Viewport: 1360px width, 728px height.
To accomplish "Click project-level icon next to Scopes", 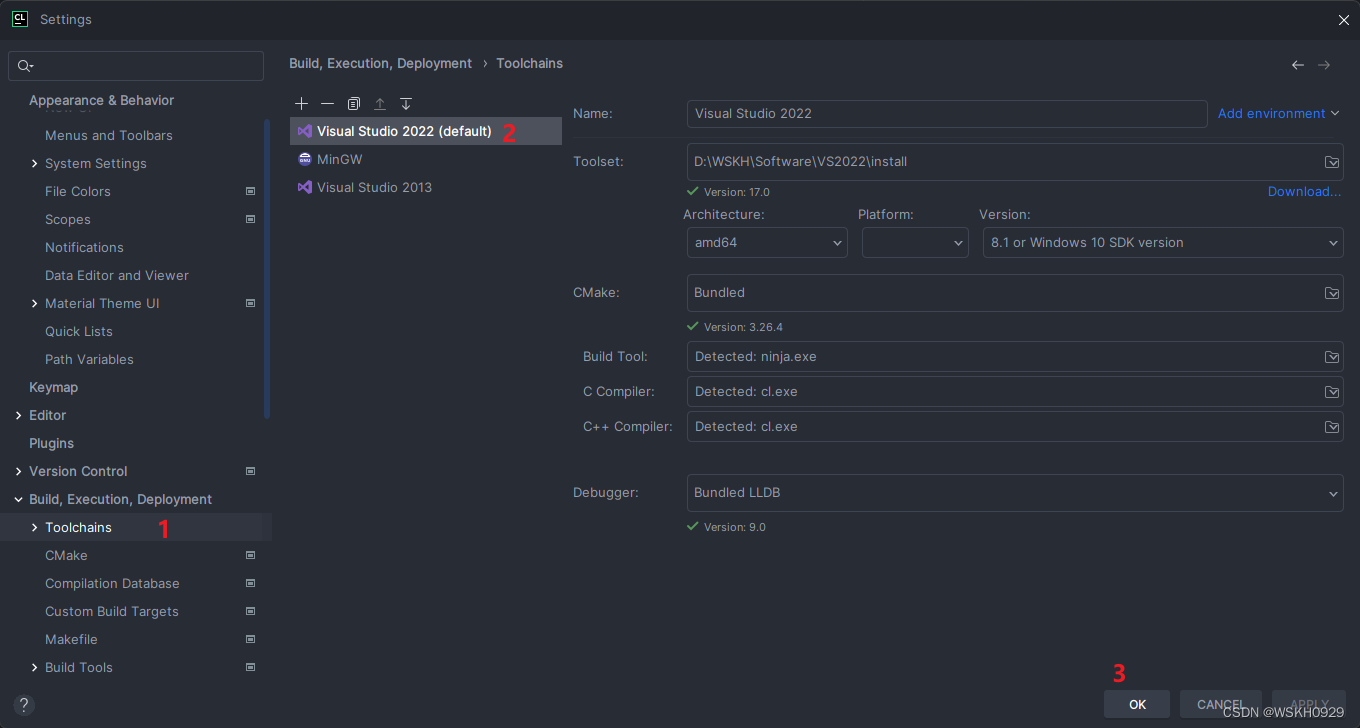I will coord(251,219).
